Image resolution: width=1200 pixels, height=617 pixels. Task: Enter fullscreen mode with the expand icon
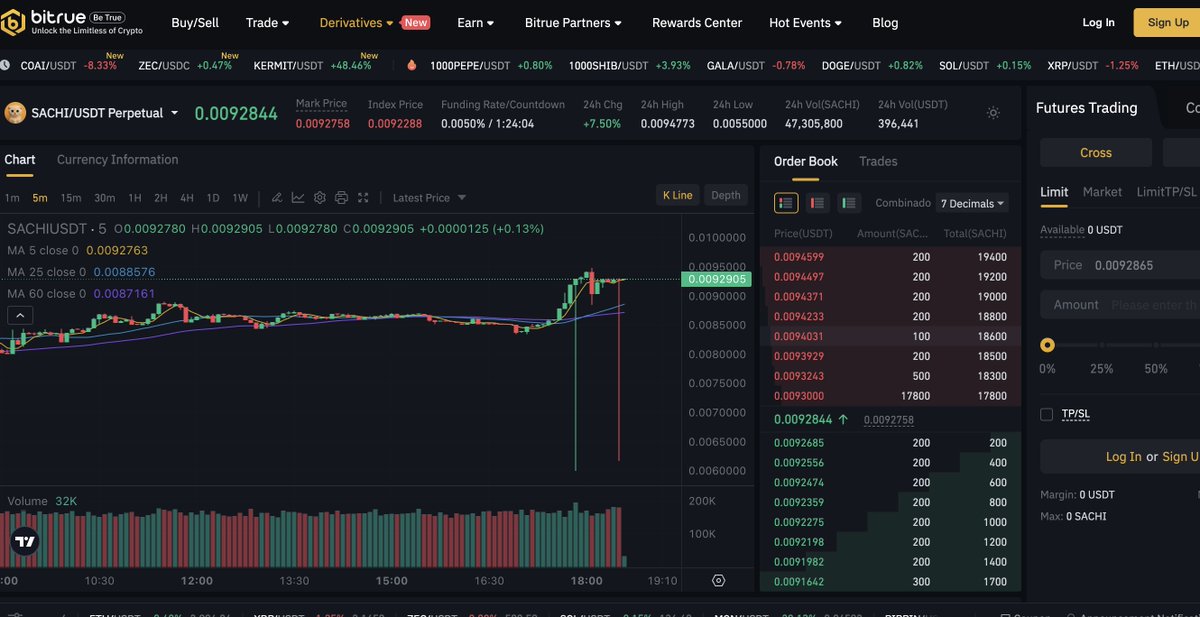coord(363,198)
